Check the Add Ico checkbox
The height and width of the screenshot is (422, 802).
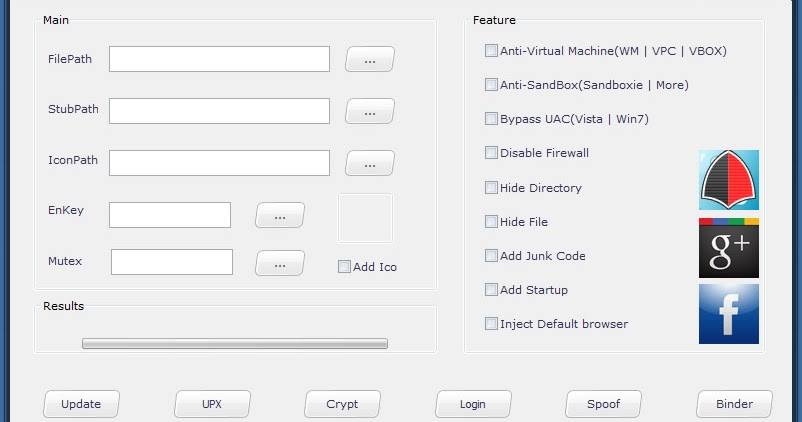(344, 266)
